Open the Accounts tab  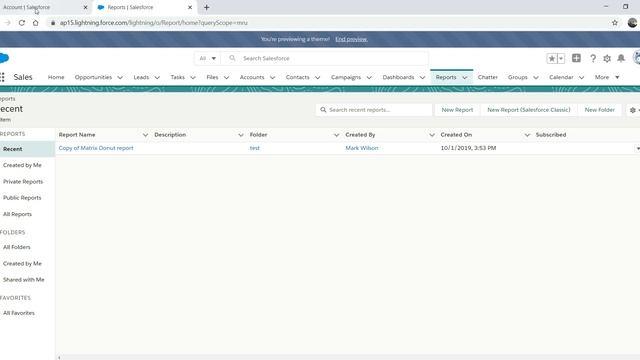coord(252,77)
